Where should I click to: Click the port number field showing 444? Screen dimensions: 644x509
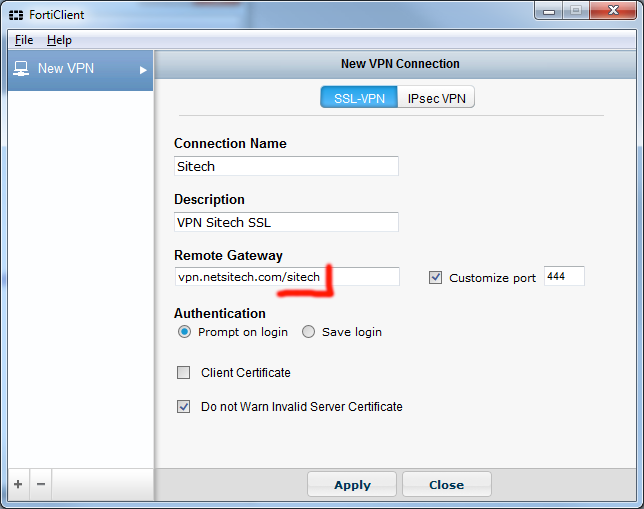click(564, 277)
